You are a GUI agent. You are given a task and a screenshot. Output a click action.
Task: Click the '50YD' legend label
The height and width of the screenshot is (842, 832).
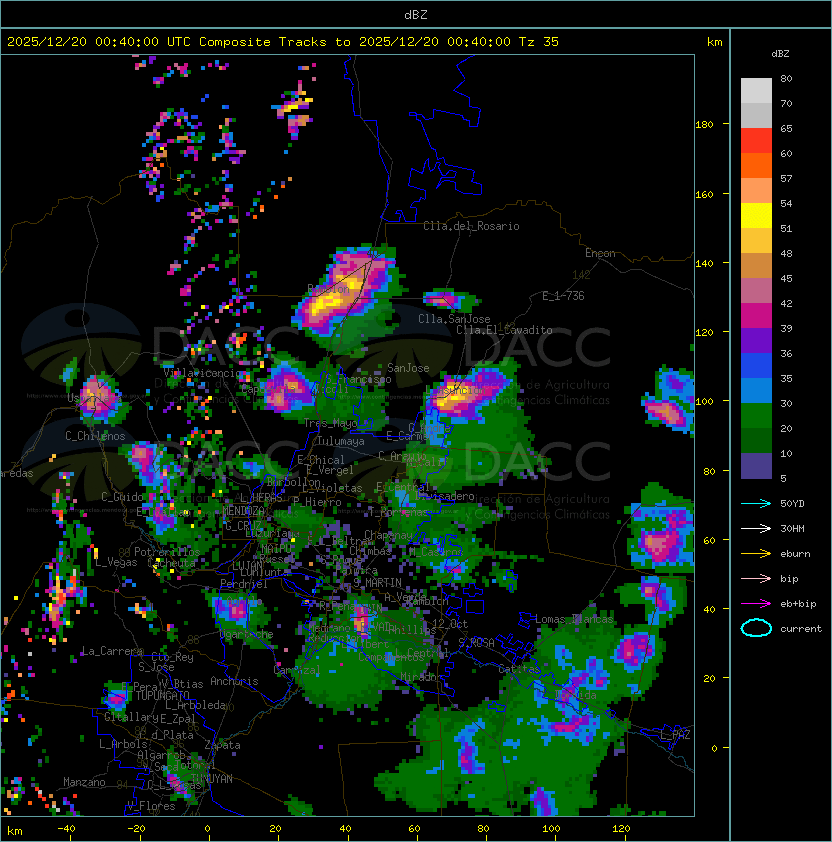(792, 504)
